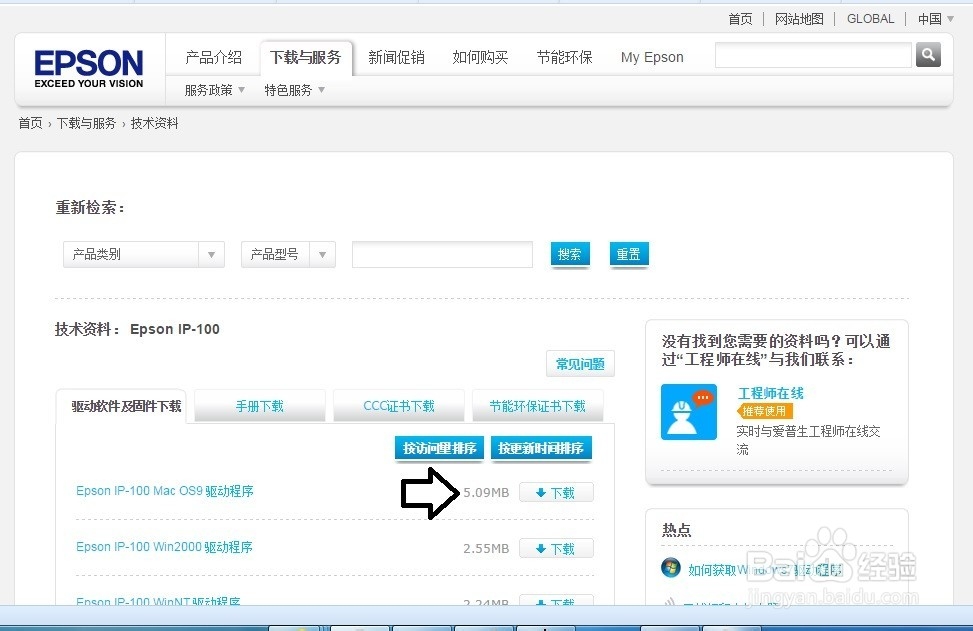The height and width of the screenshot is (631, 973).
Task: Click the 网站地图 link
Action: coord(799,19)
